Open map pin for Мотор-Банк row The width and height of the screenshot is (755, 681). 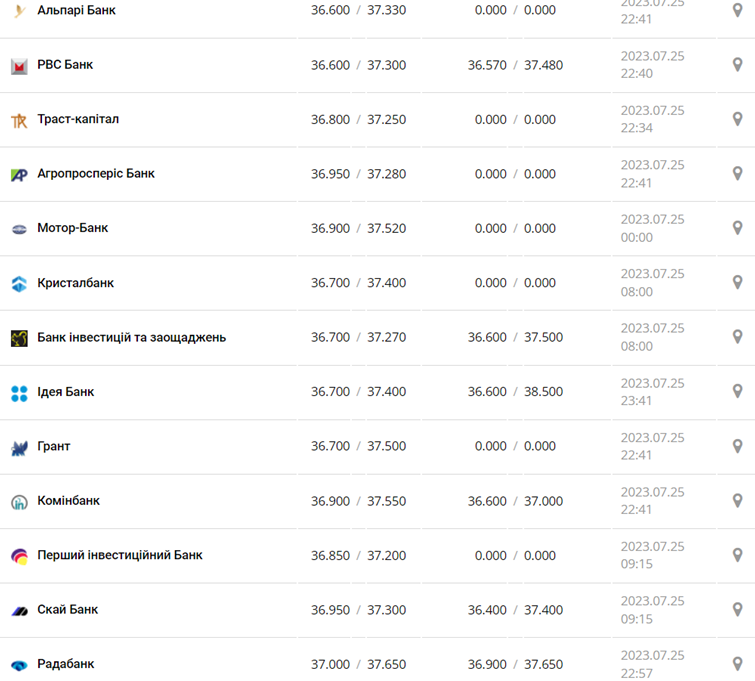coord(738,228)
